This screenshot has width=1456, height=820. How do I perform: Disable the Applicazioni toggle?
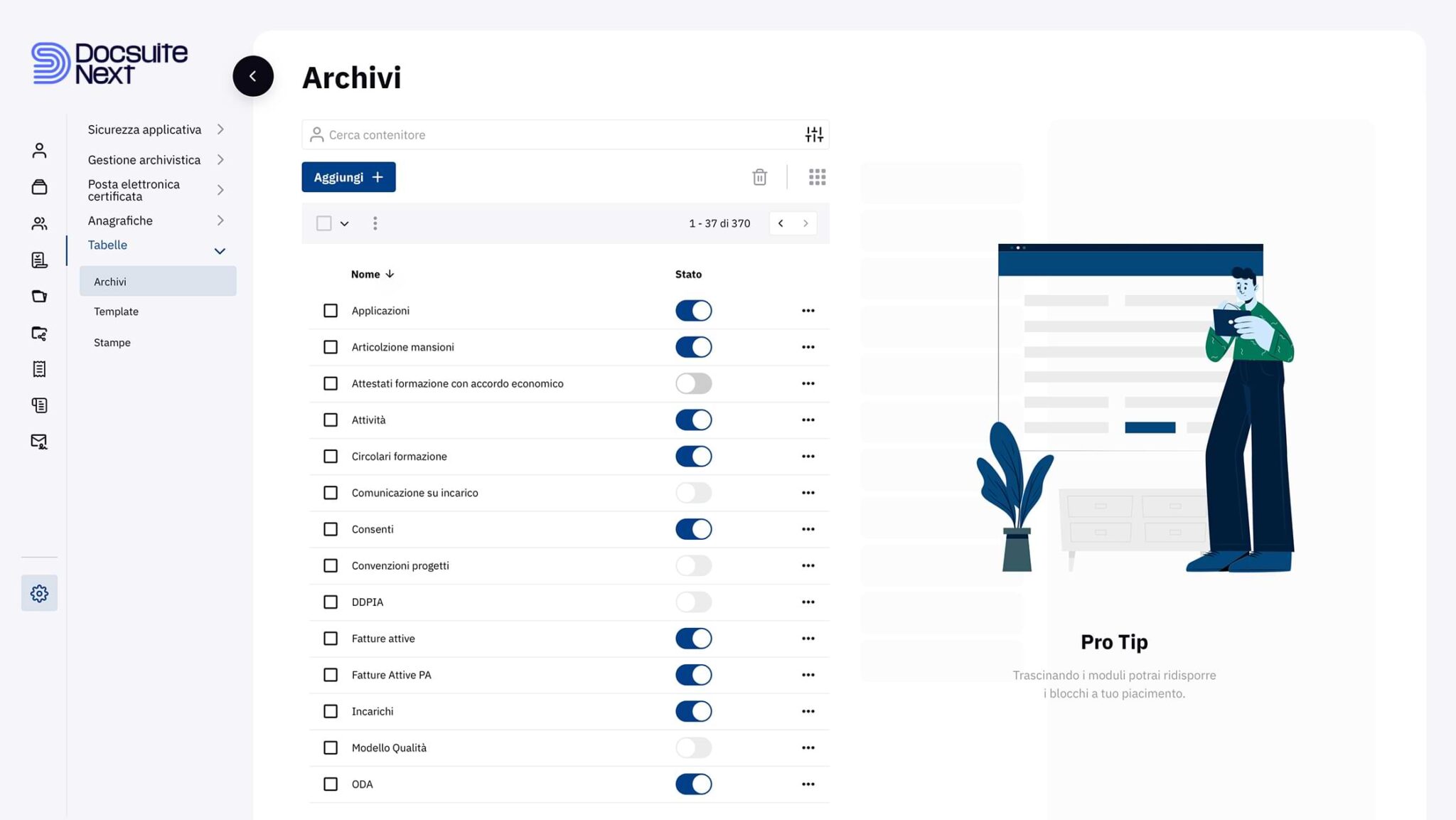click(x=693, y=310)
